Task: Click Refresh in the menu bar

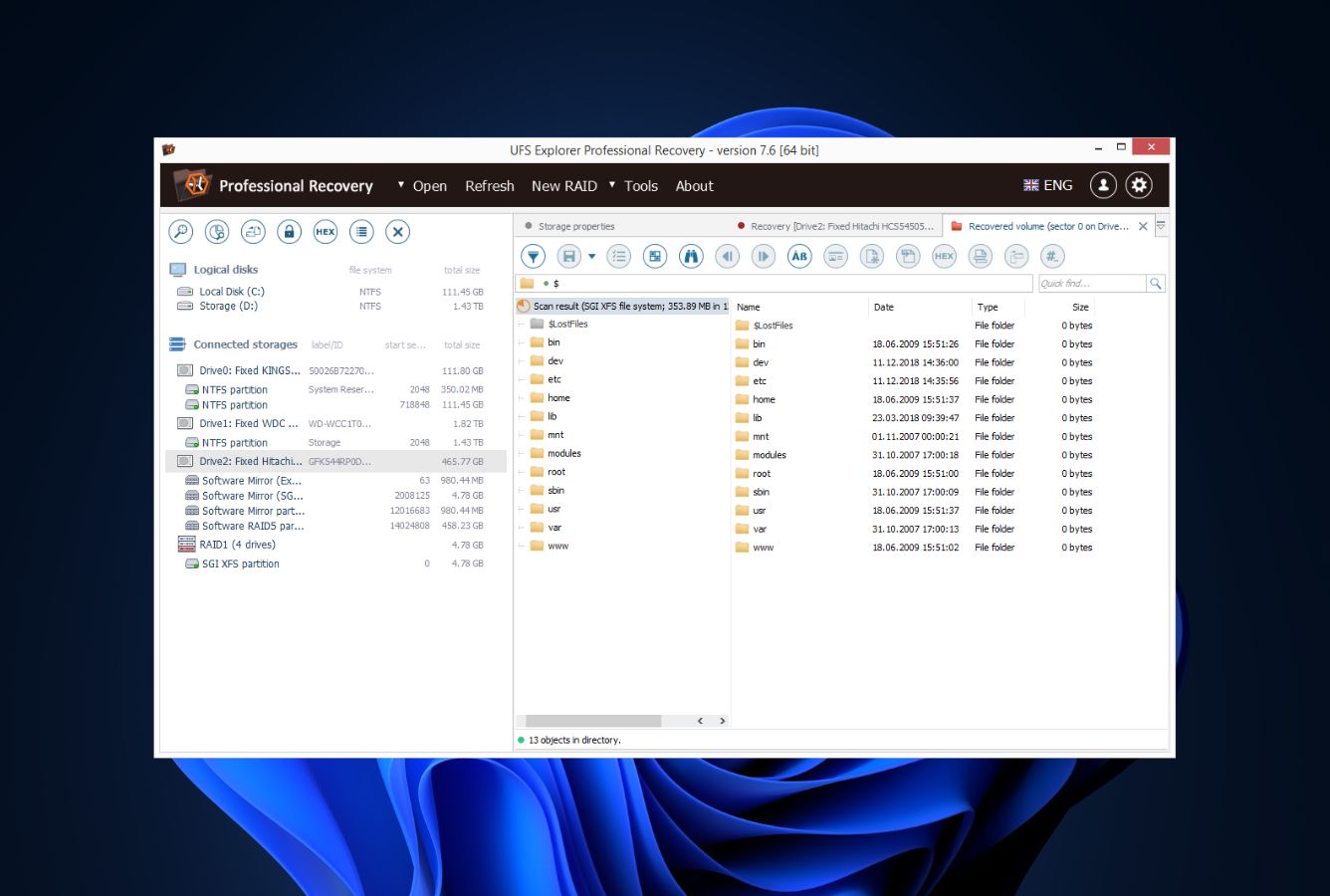Action: 490,186
